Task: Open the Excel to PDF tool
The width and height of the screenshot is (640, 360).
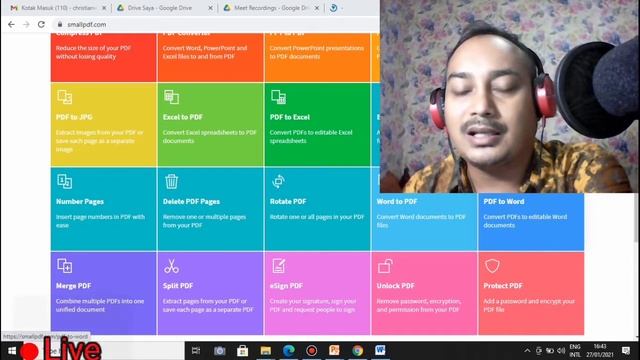Action: click(x=210, y=124)
